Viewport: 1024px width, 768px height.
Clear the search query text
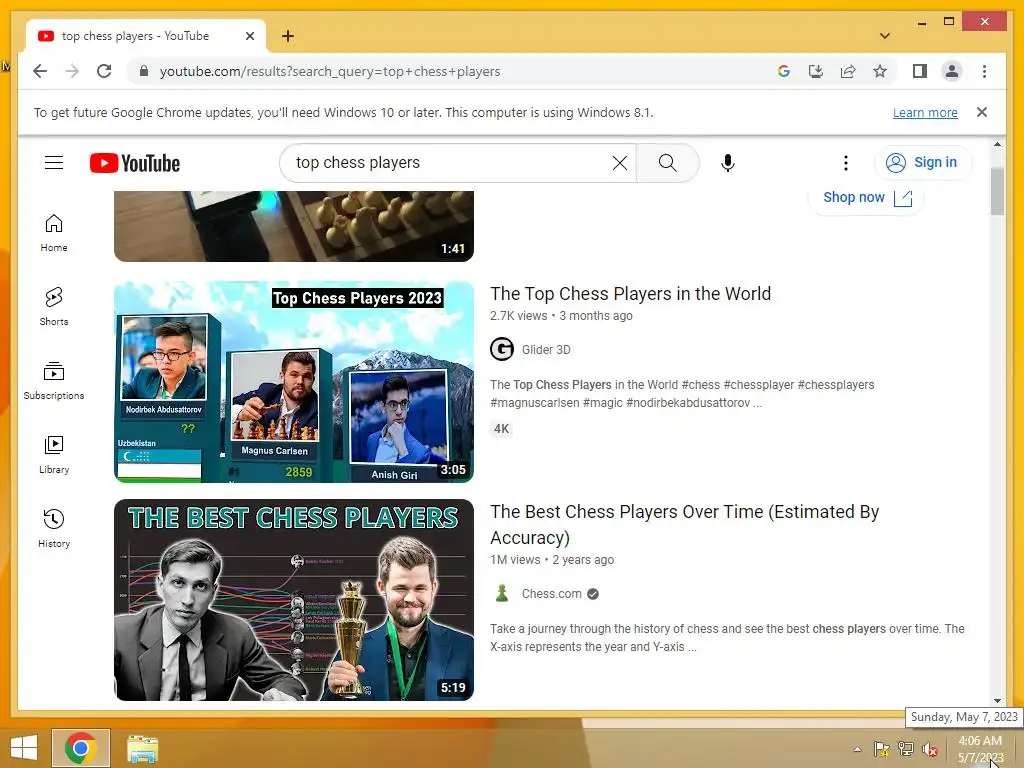620,163
